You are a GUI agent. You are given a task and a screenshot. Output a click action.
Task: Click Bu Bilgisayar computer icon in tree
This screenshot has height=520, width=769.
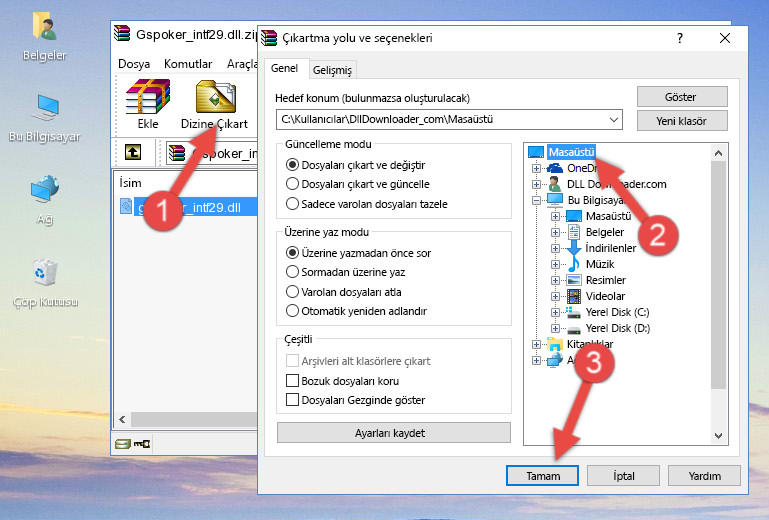tap(555, 200)
